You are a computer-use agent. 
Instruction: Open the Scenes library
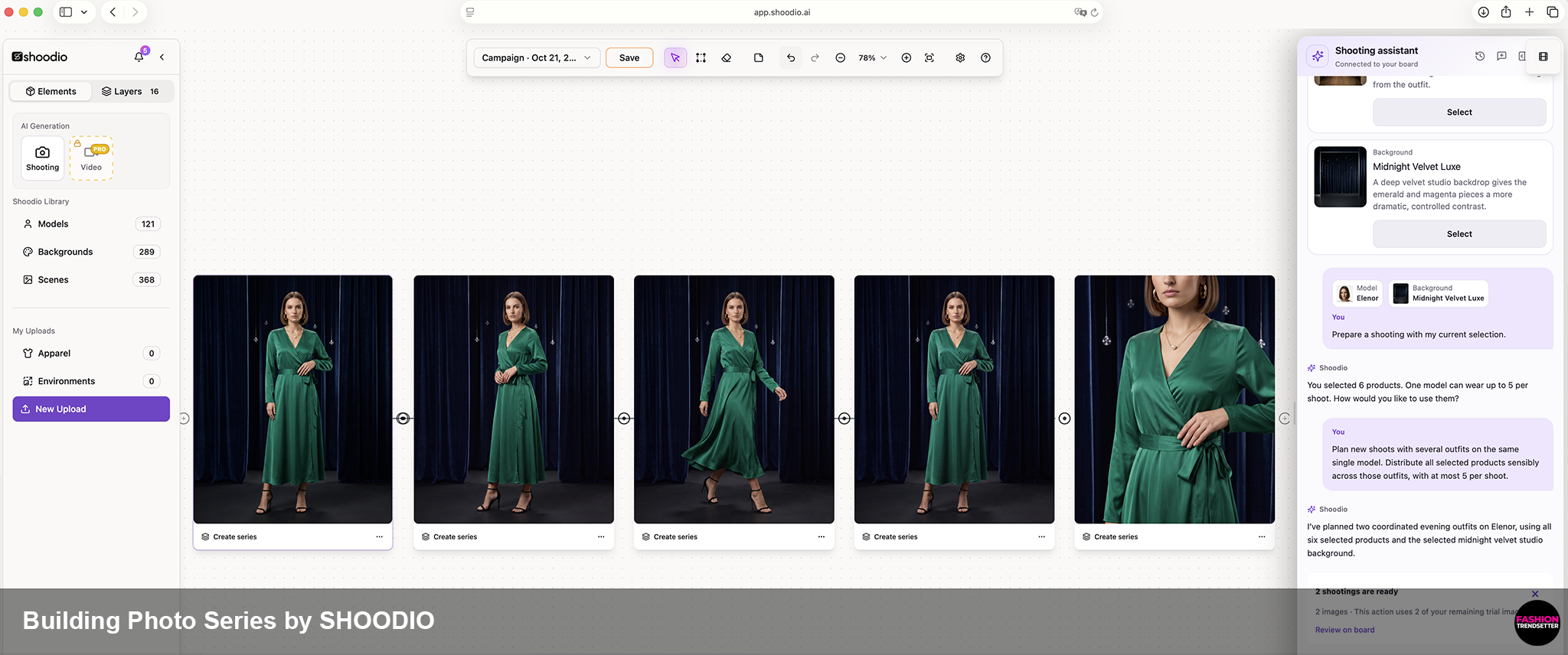(91, 280)
